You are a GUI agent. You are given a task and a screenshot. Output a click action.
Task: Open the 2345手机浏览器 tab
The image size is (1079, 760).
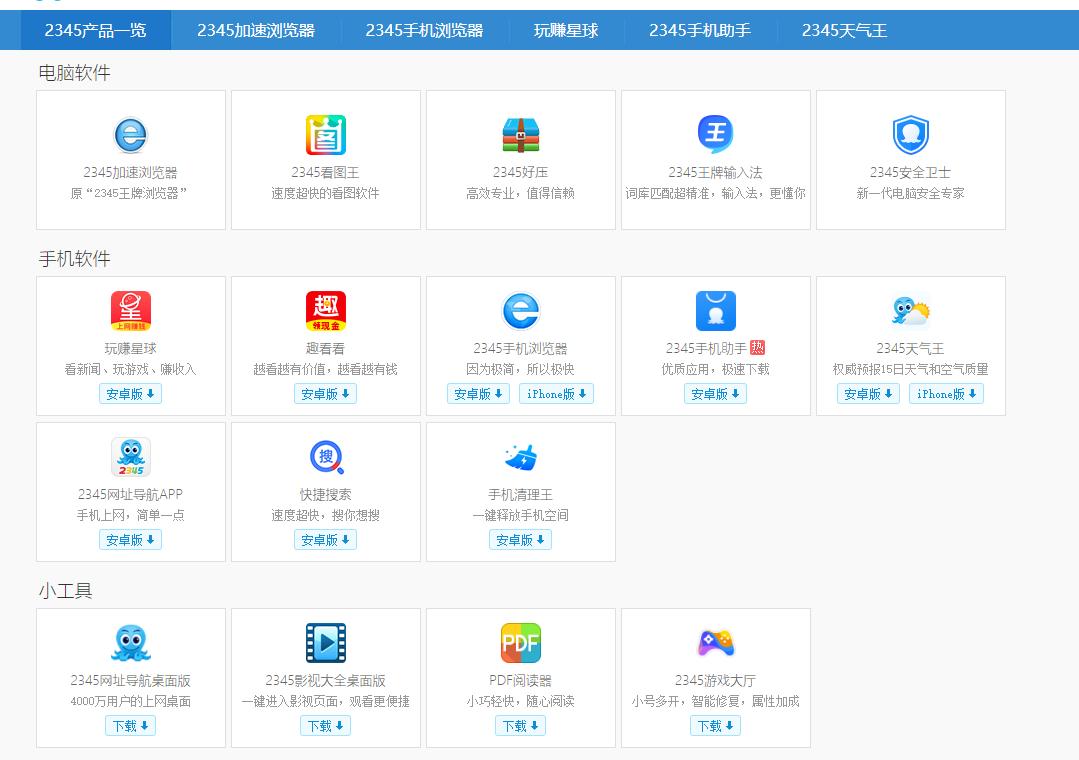click(424, 30)
